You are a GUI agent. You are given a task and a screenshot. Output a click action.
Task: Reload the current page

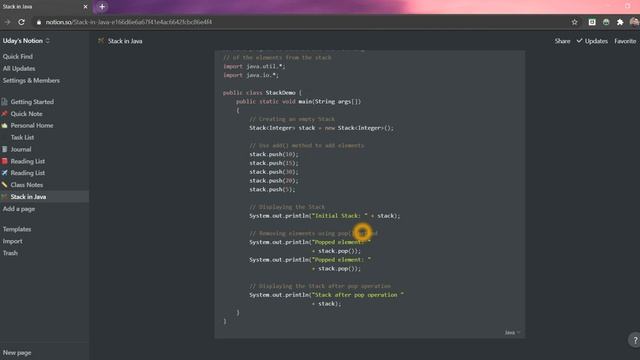click(x=21, y=22)
